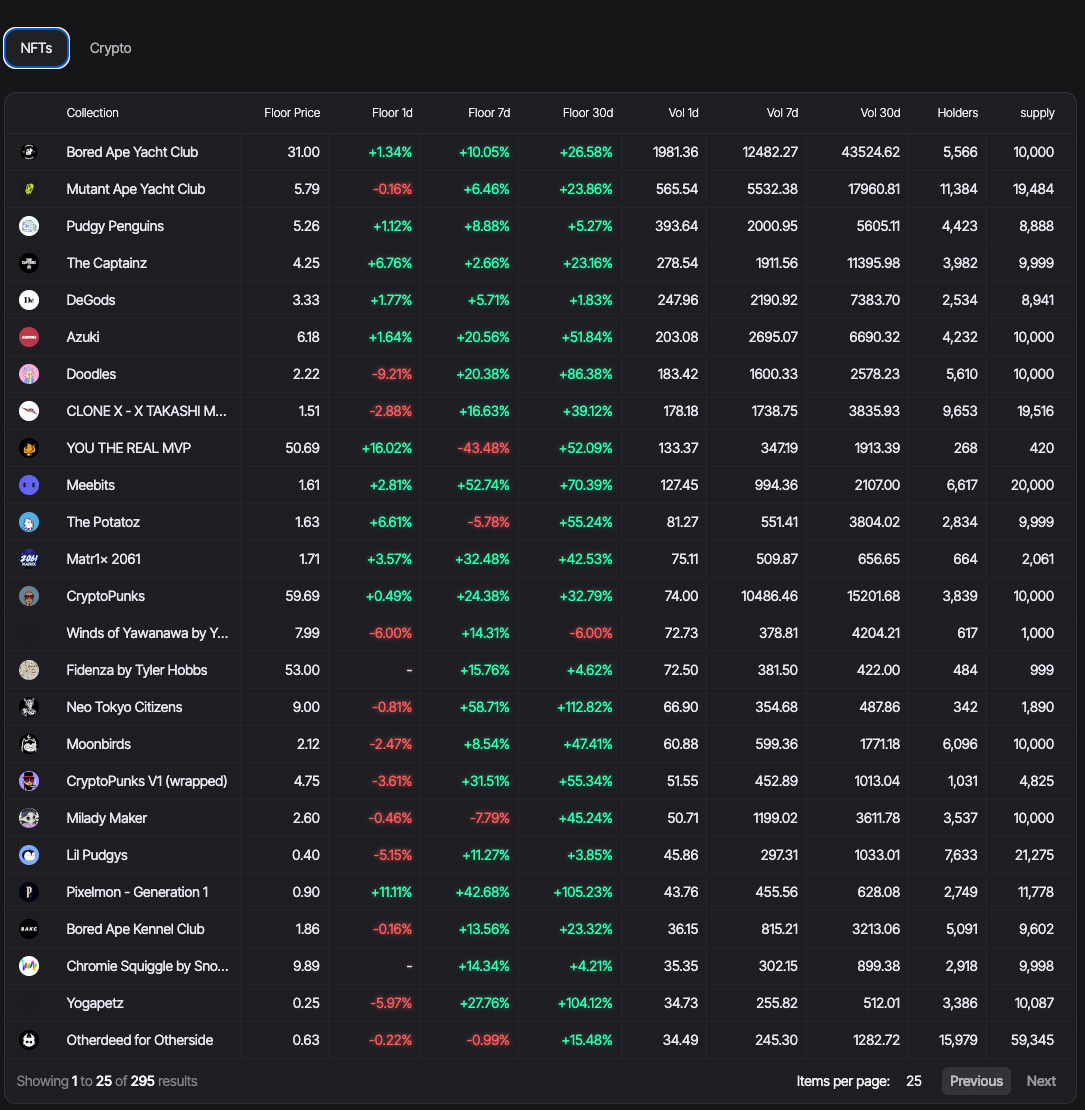Click the floor price 31.00 cell
The height and width of the screenshot is (1110, 1085).
[304, 152]
